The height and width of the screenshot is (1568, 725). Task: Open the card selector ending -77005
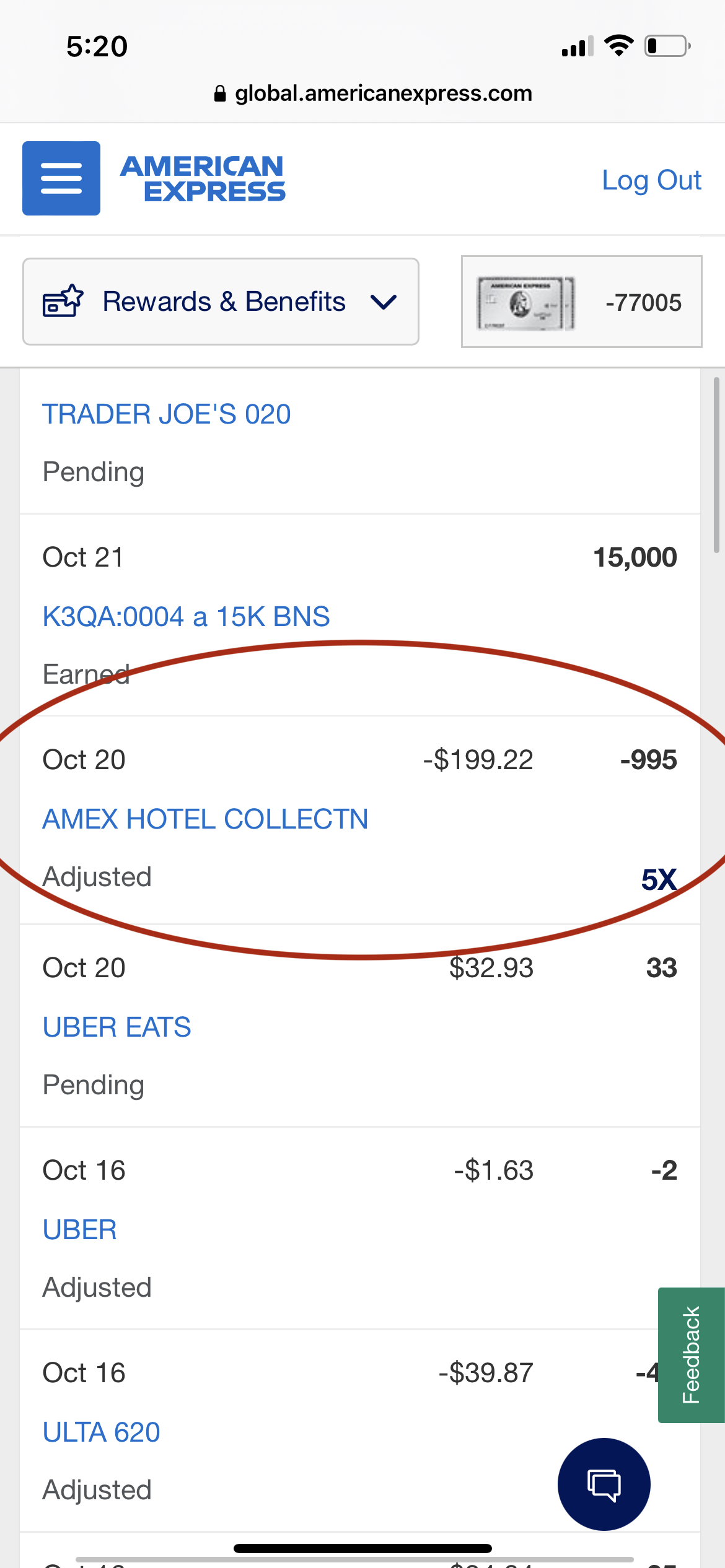(x=581, y=302)
